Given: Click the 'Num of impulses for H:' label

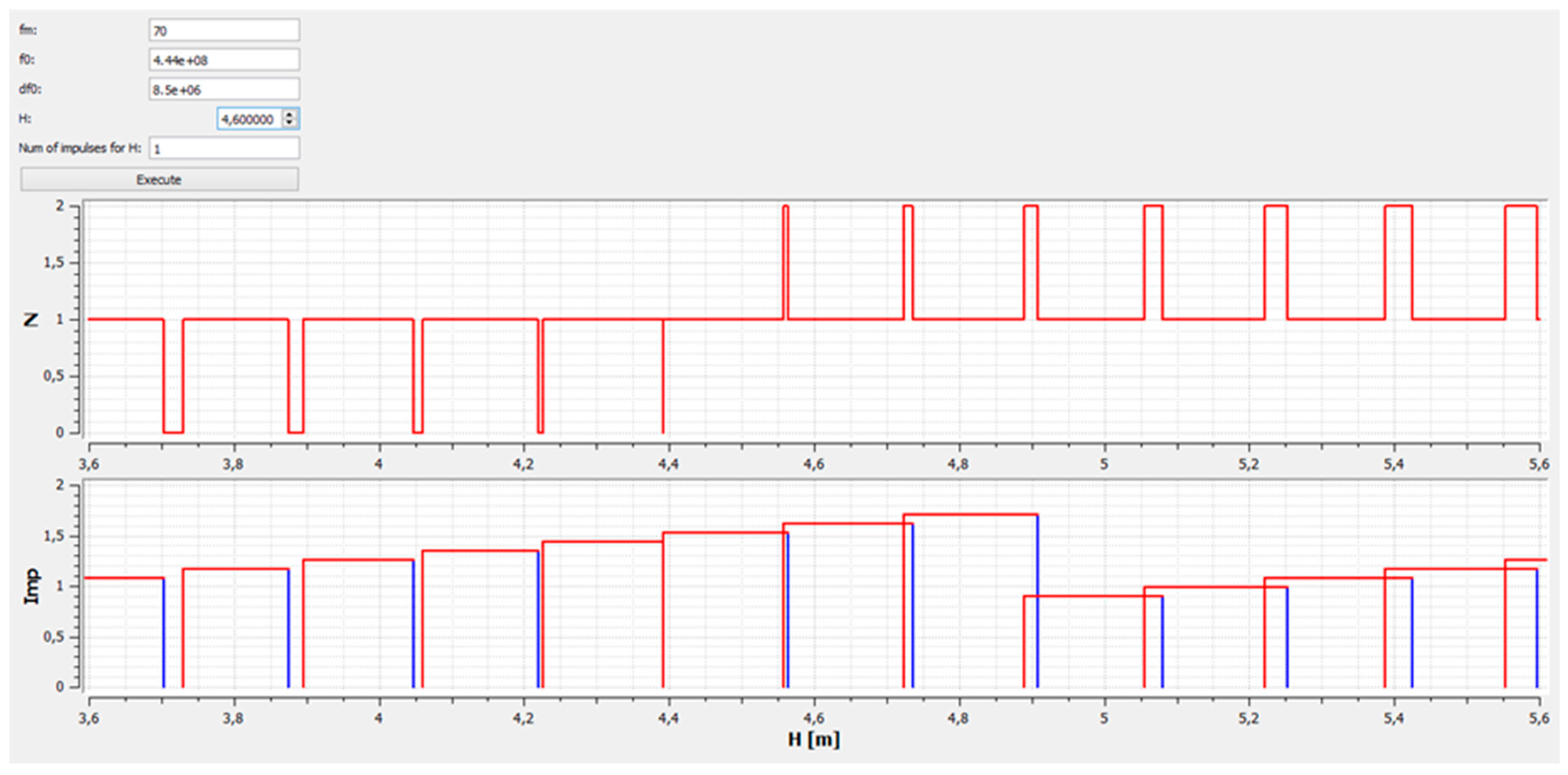Looking at the screenshot, I should coord(80,148).
